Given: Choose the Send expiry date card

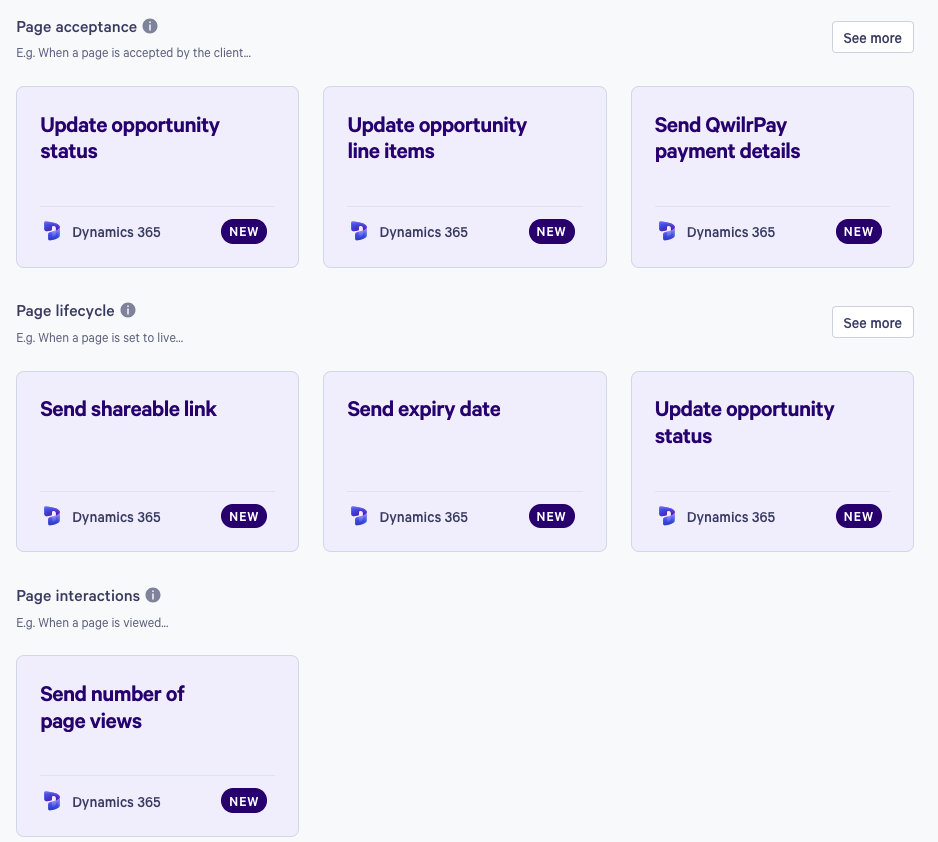Looking at the screenshot, I should (x=465, y=462).
